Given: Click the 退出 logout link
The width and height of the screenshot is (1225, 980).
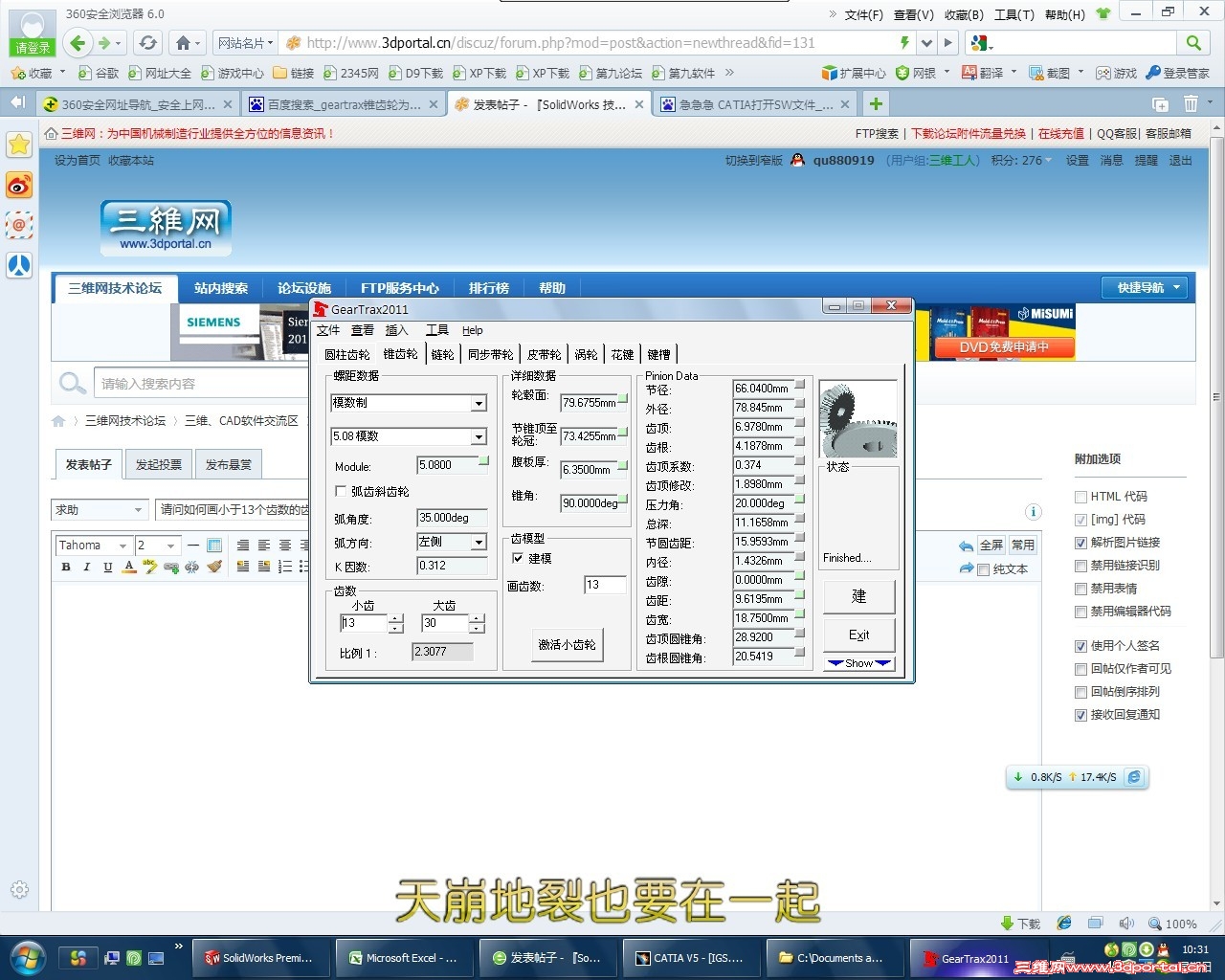Looking at the screenshot, I should (x=1181, y=161).
